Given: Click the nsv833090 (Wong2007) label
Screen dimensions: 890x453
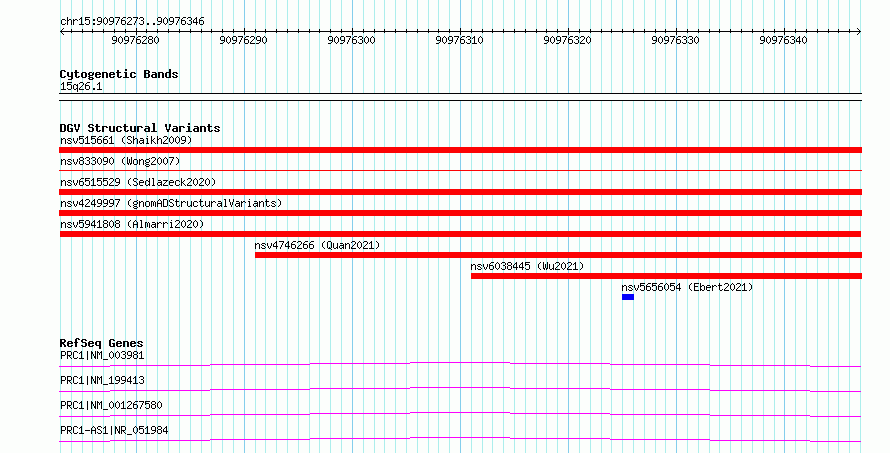Looking at the screenshot, I should click(x=120, y=161).
